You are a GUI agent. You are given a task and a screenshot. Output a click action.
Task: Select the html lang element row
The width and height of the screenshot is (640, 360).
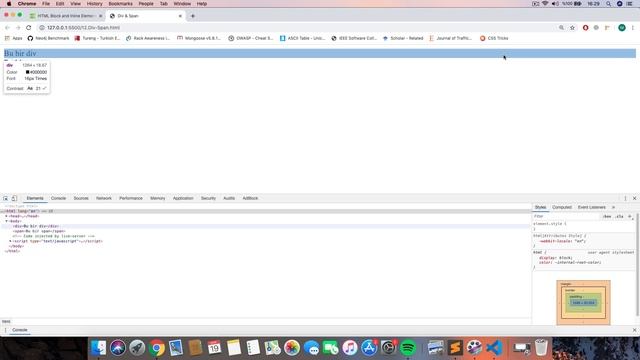click(x=265, y=211)
